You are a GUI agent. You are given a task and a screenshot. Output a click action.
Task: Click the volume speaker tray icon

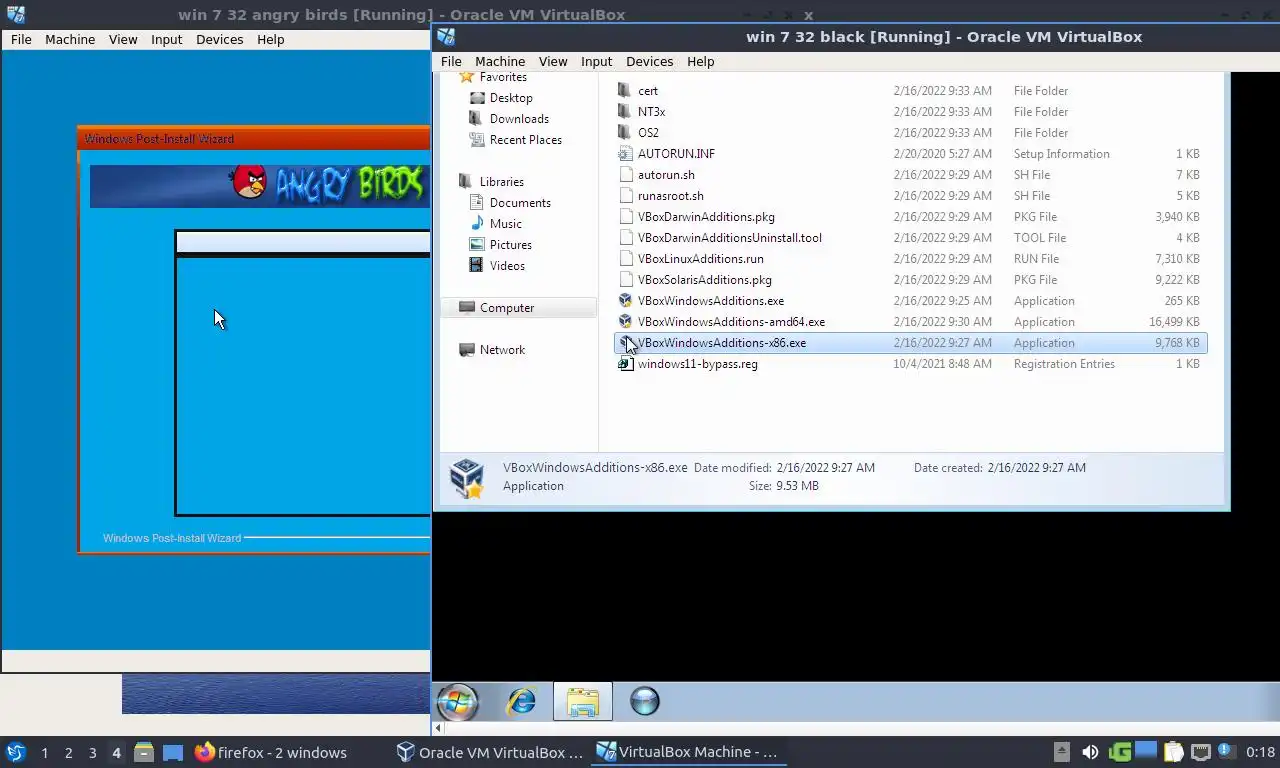[1090, 752]
